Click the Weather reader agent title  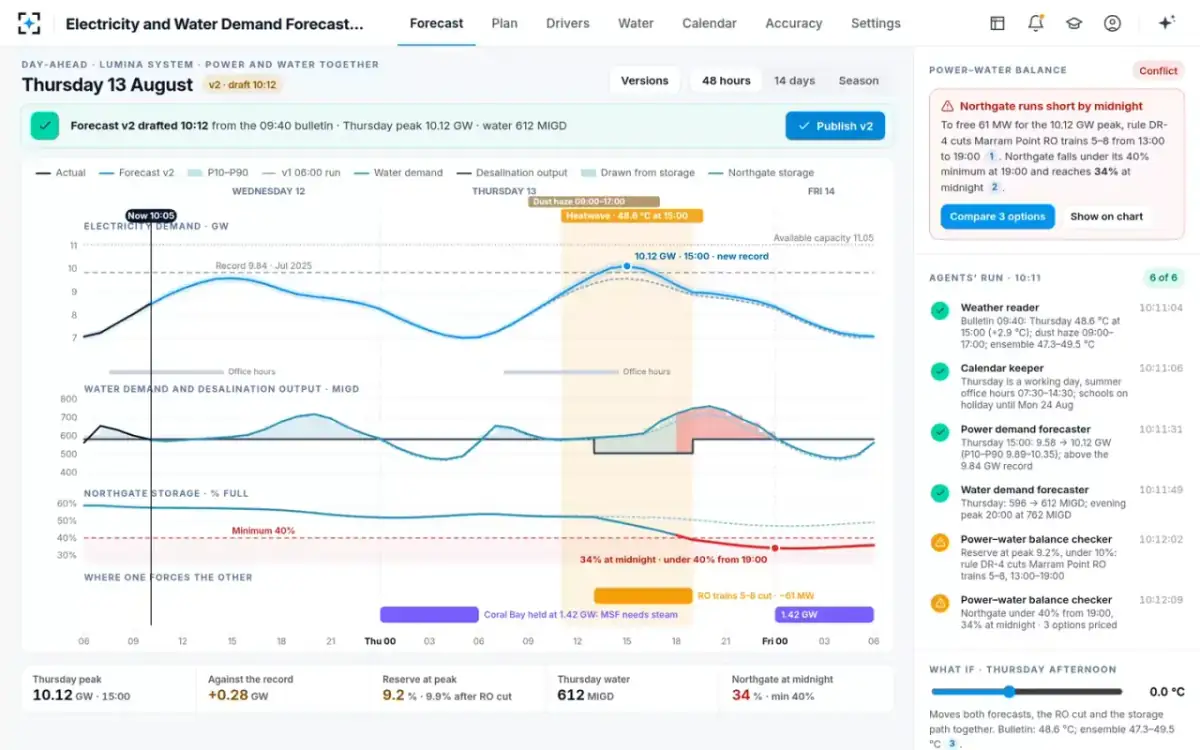click(1000, 308)
